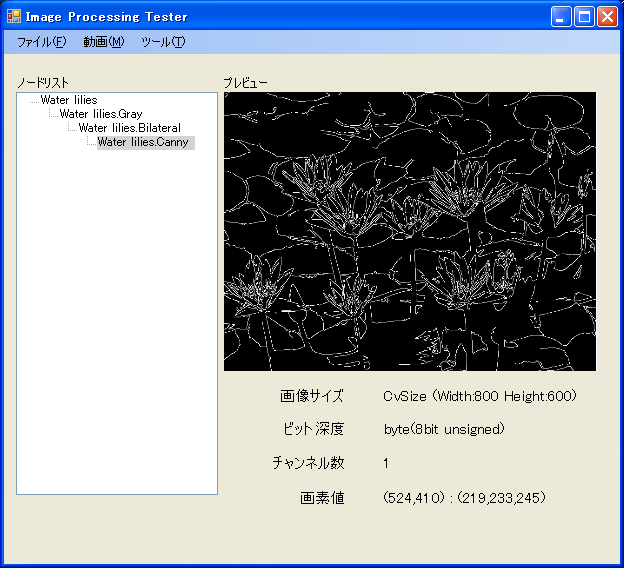Image resolution: width=624 pixels, height=568 pixels.
Task: Select the Water lilies root node
Action: click(x=69, y=100)
